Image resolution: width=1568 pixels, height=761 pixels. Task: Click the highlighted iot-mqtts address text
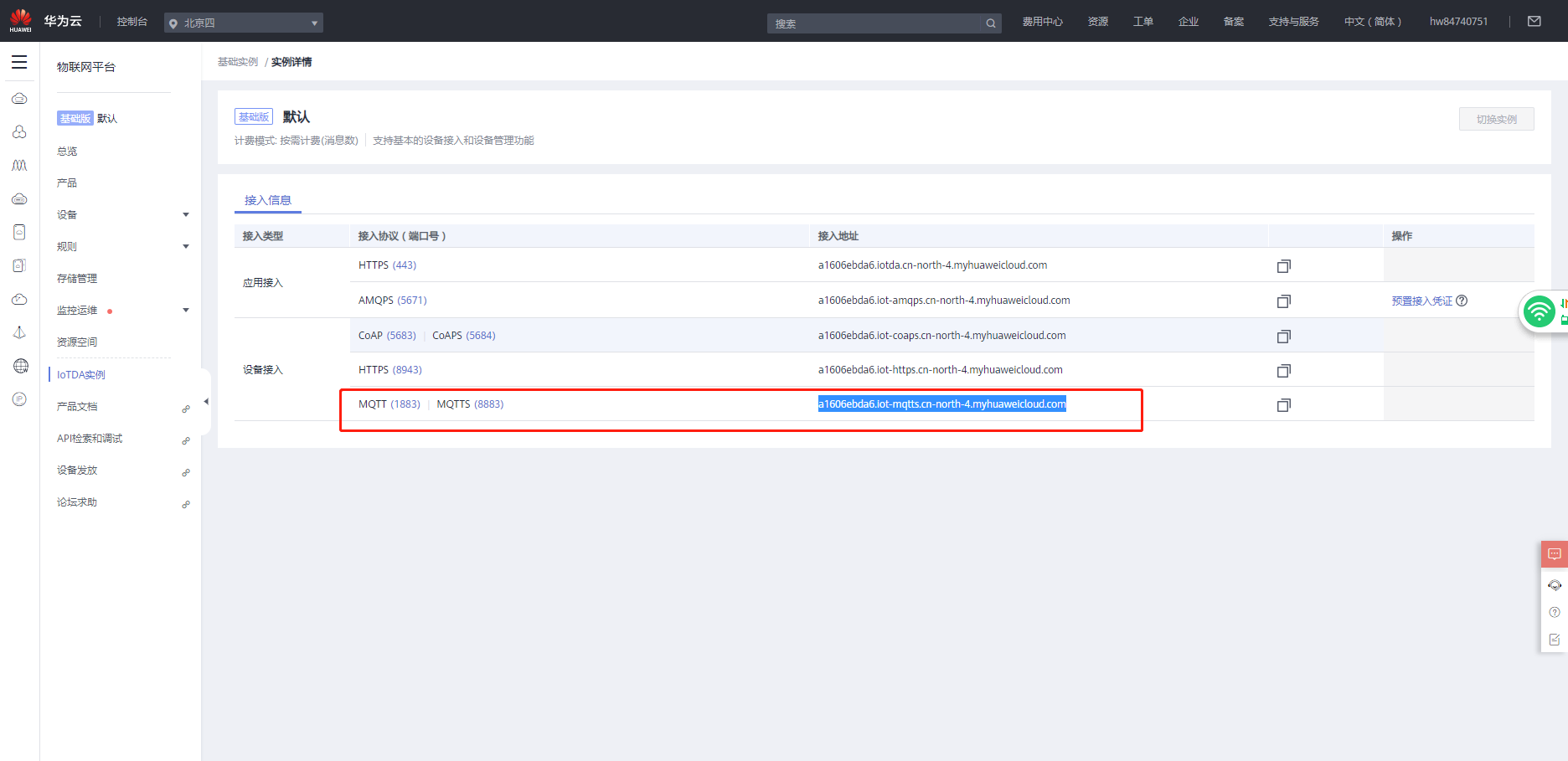click(942, 404)
